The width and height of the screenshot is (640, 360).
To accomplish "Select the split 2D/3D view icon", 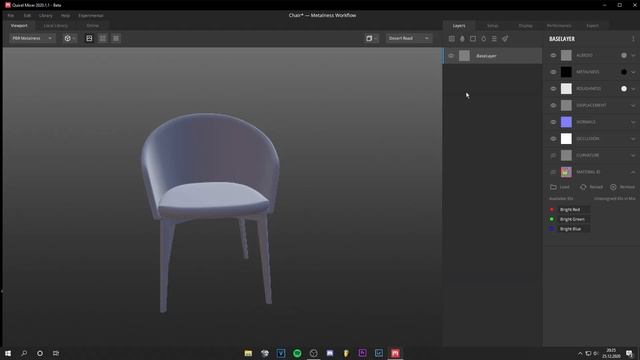I will [x=102, y=38].
